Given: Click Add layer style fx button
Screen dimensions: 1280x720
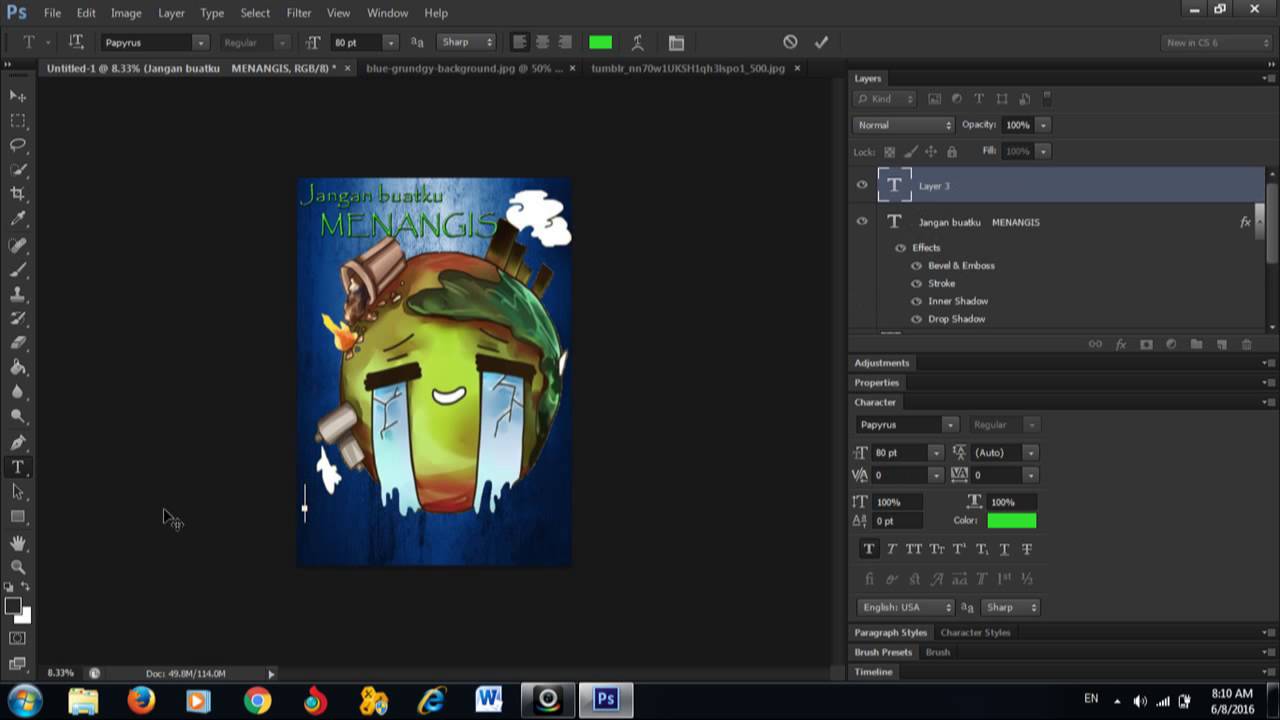Looking at the screenshot, I should point(1121,344).
